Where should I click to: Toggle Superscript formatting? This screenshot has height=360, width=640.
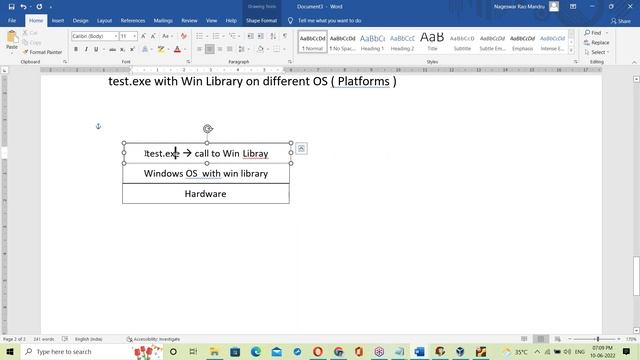(132, 49)
